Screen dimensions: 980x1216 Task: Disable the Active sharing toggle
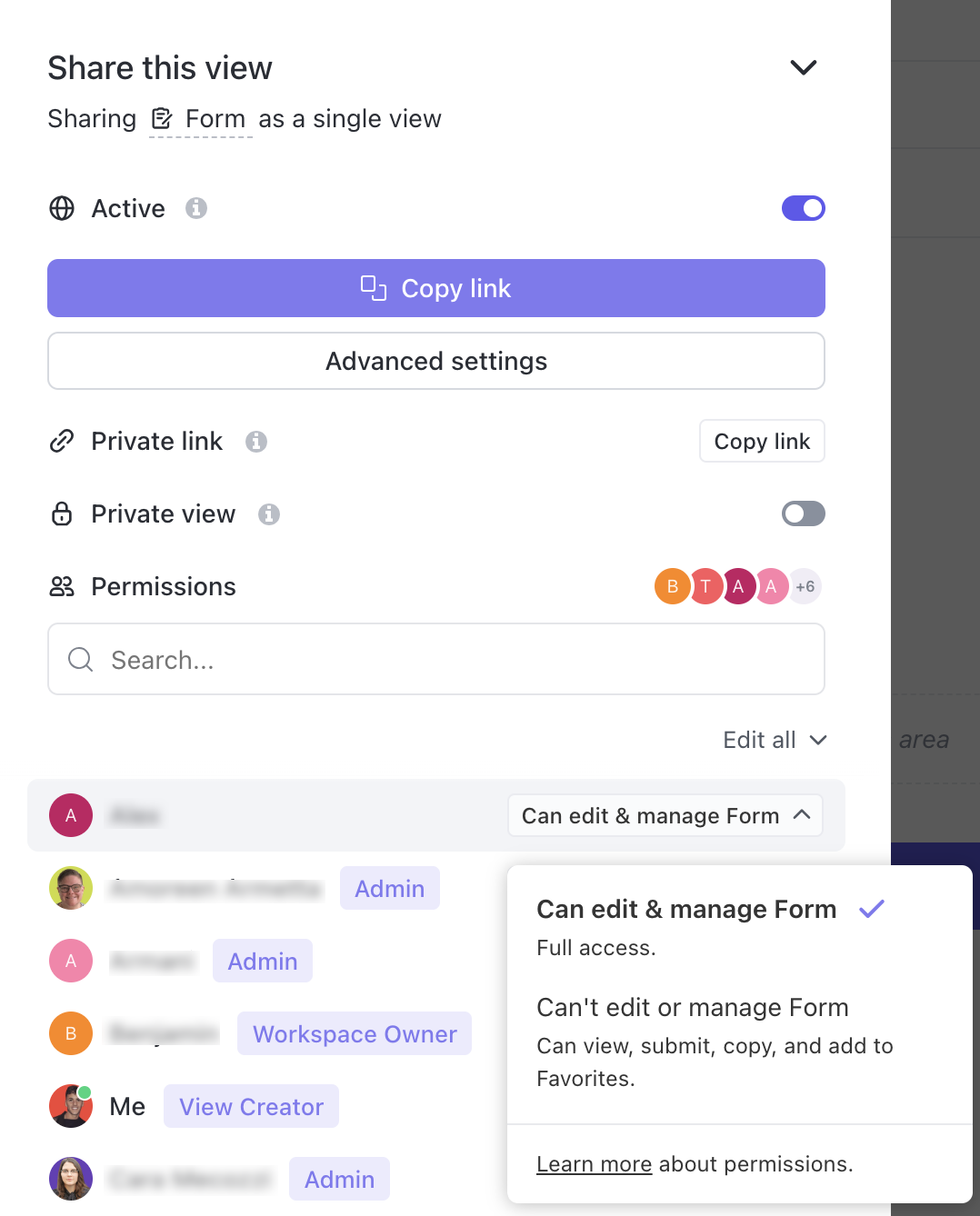pyautogui.click(x=803, y=208)
